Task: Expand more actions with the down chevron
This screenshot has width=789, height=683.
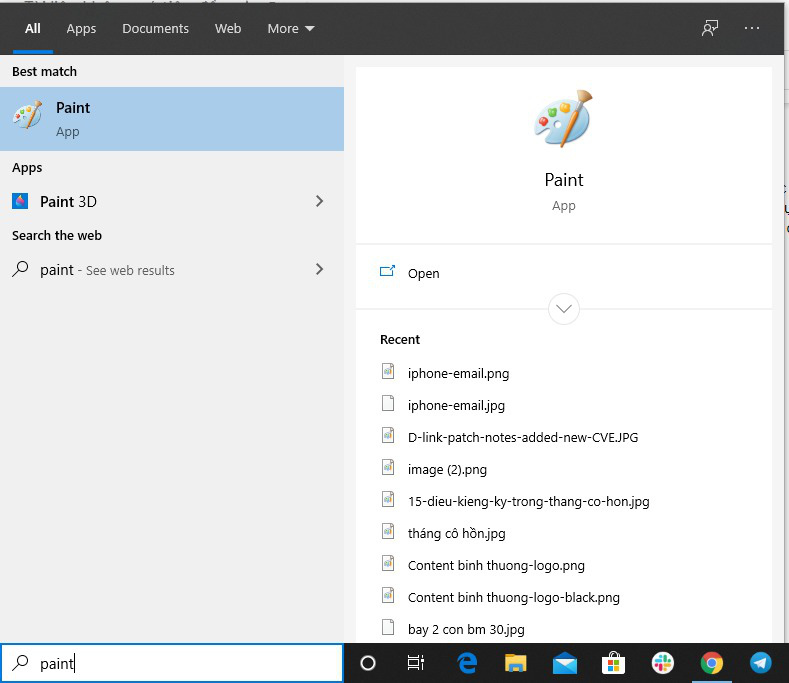Action: [x=564, y=309]
